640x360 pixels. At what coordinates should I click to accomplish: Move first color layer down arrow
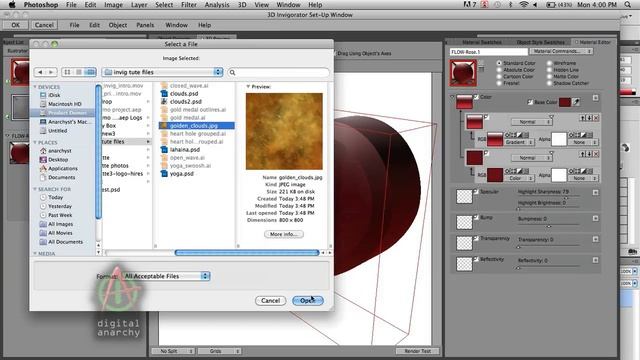coord(589,118)
